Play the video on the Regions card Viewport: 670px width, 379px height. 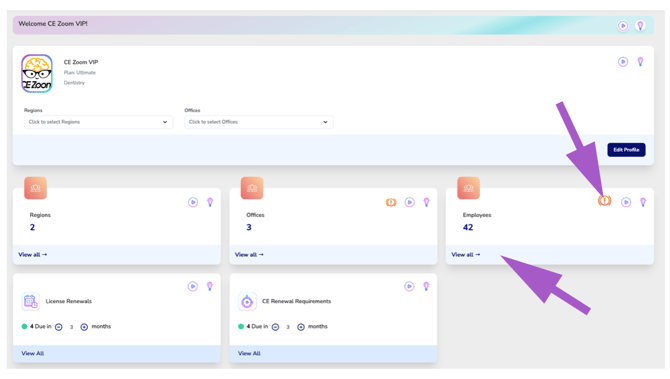[193, 202]
